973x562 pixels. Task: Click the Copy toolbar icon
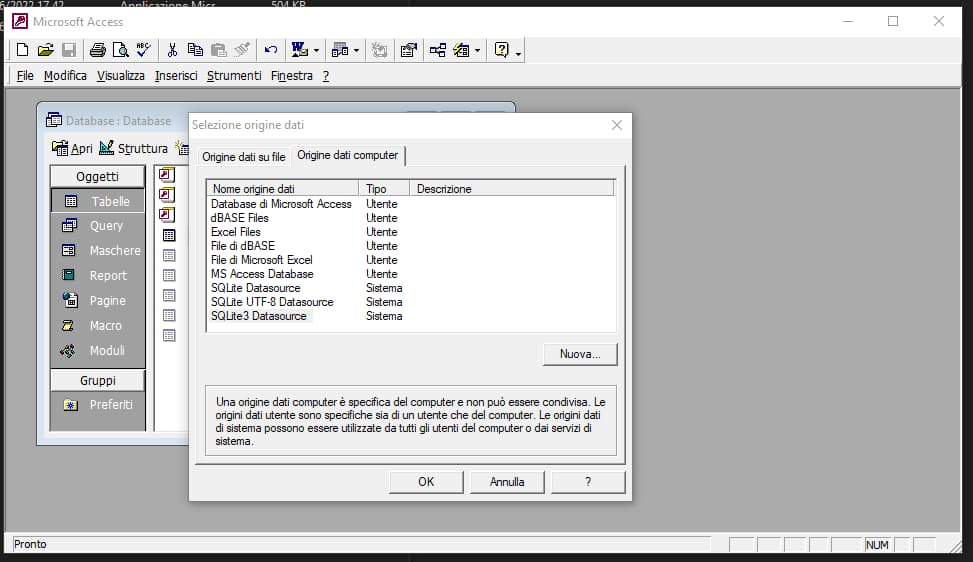click(x=195, y=50)
